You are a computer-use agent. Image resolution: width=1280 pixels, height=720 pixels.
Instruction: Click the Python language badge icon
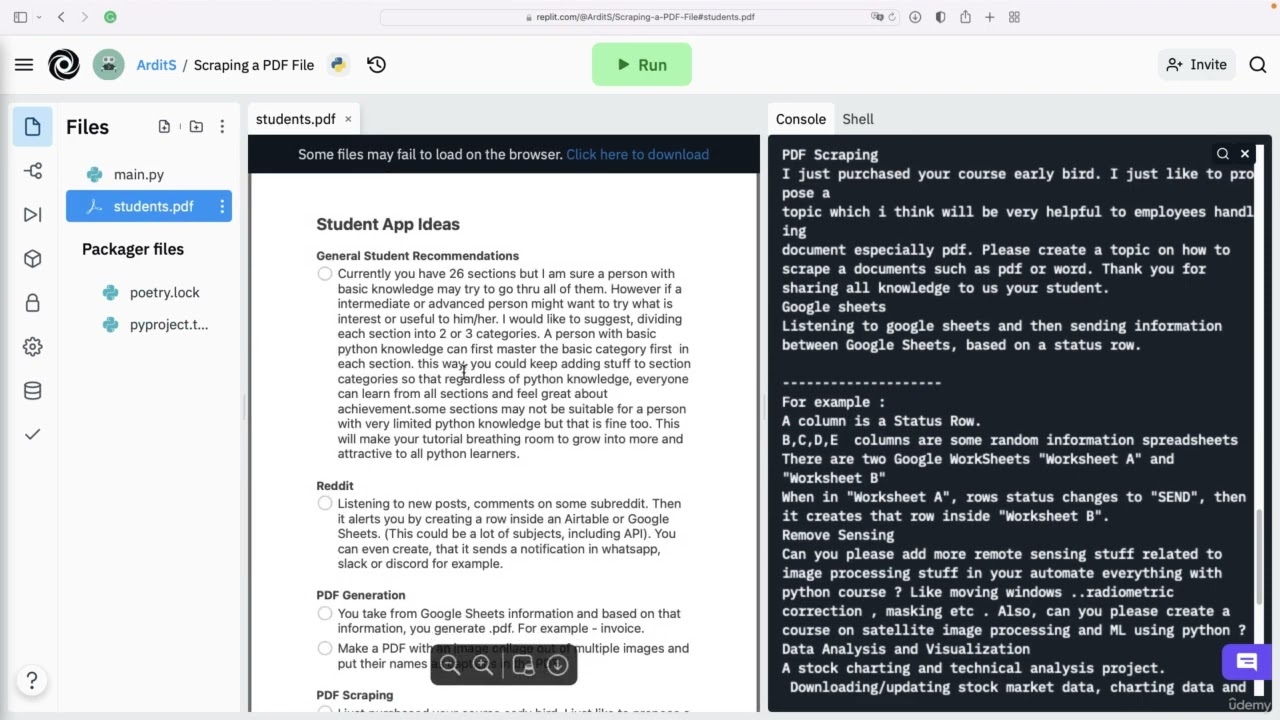[338, 65]
